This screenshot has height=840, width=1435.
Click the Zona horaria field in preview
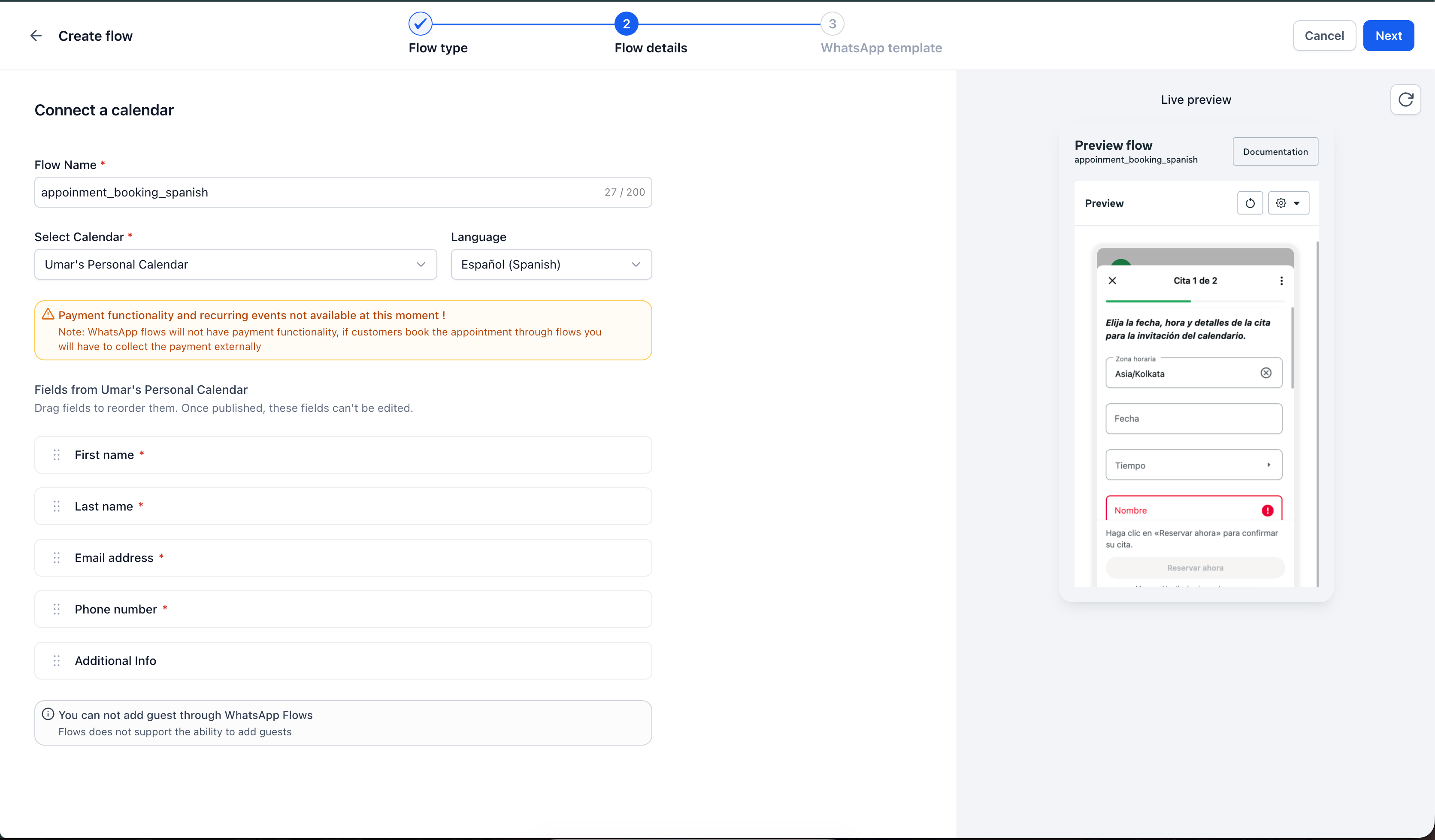pos(1193,373)
